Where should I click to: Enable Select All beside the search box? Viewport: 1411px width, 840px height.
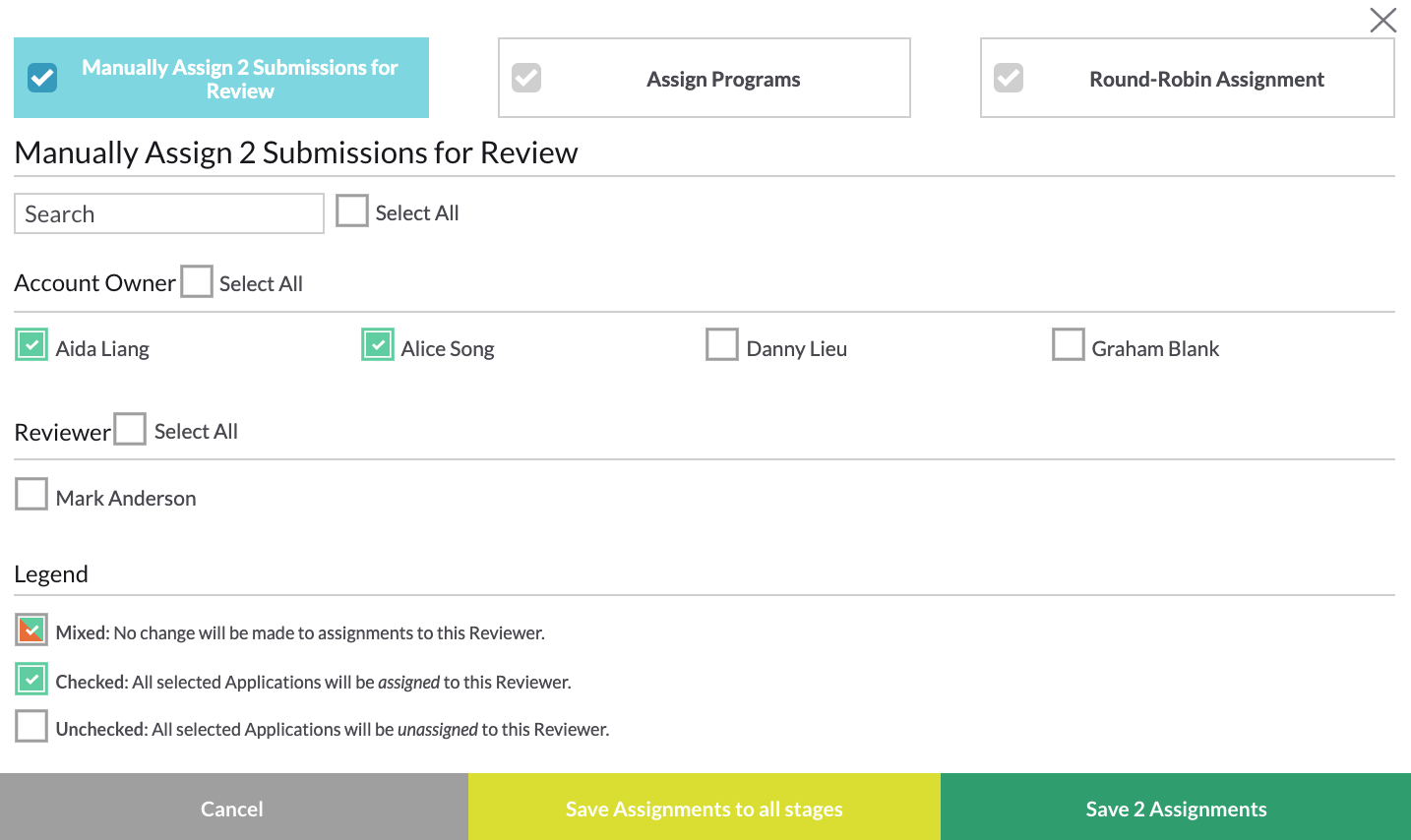(x=351, y=210)
